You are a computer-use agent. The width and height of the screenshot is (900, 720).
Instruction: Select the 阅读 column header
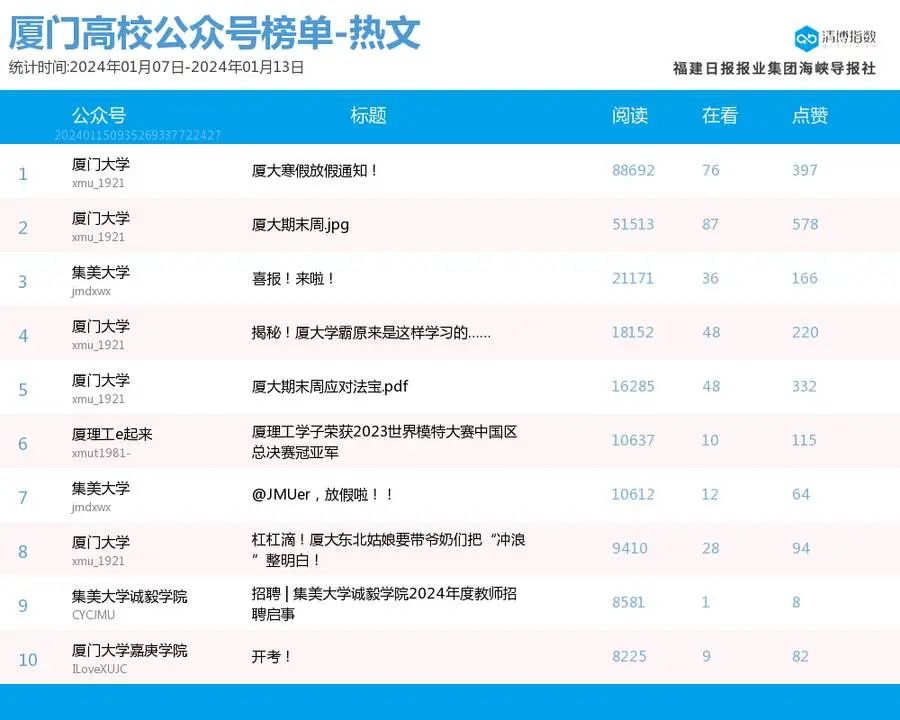630,115
